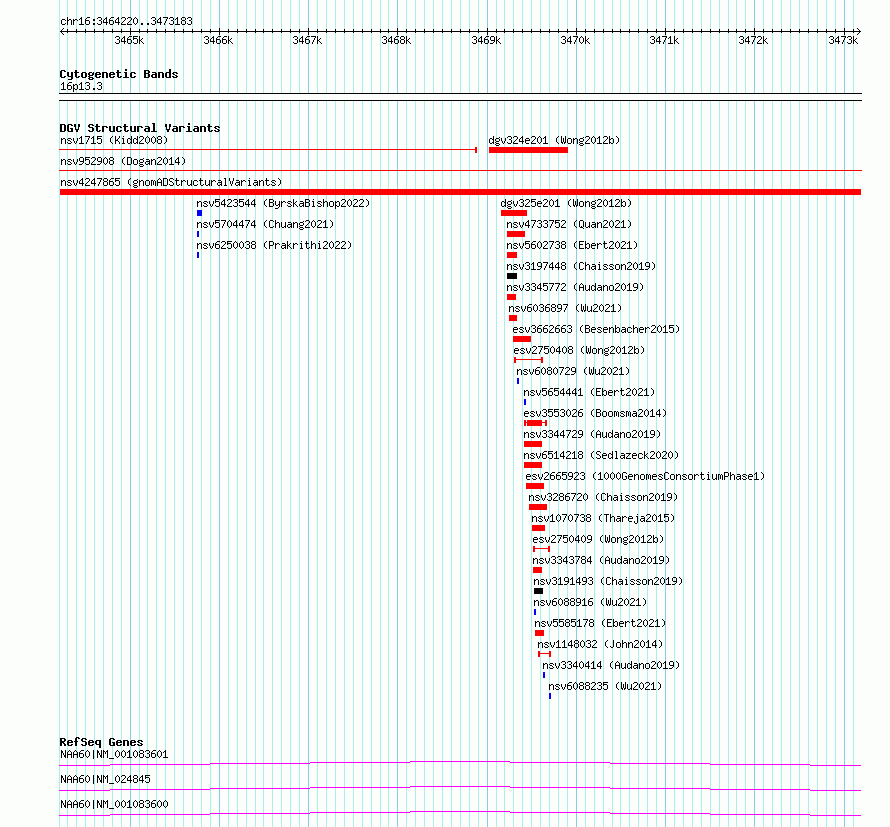
Task: Open nsv5423544 (ByrskaBishop2022) variant
Action: click(283, 203)
